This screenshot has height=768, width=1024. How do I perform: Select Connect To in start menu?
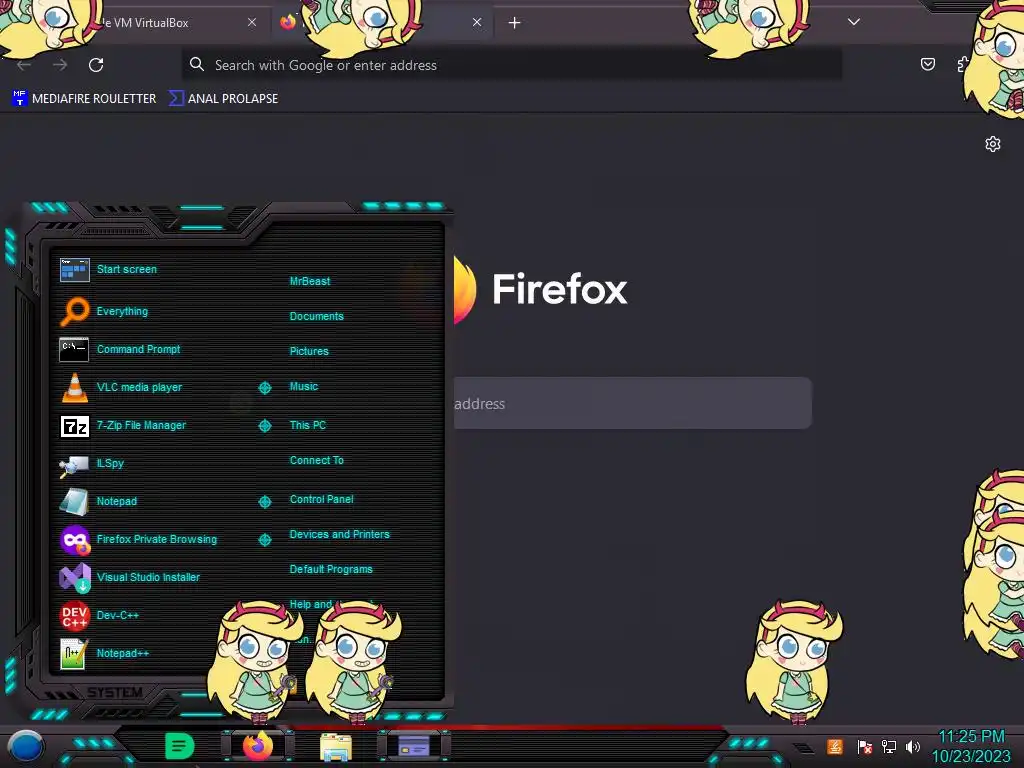pyautogui.click(x=317, y=460)
